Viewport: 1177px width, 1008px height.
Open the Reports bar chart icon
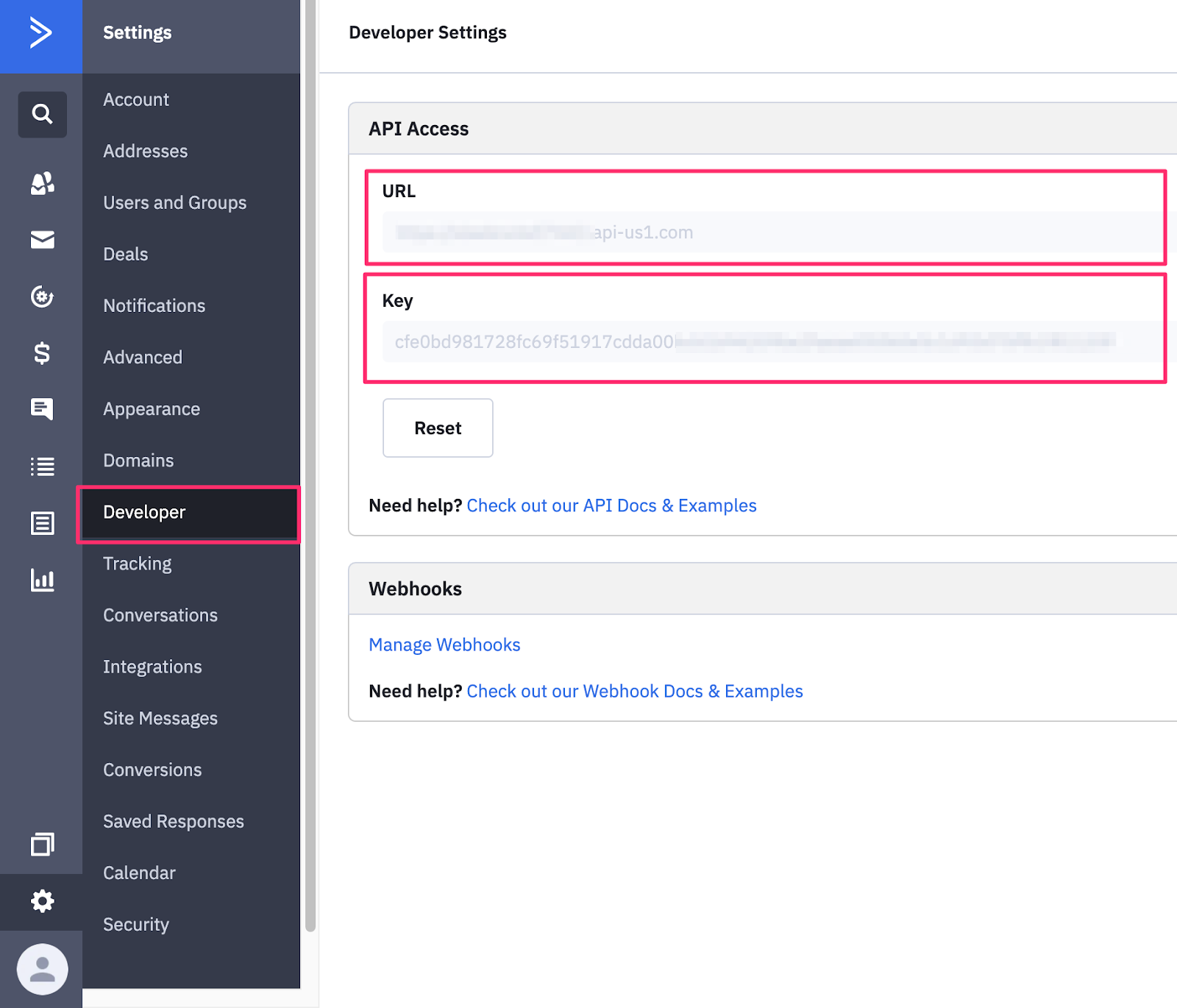(42, 580)
